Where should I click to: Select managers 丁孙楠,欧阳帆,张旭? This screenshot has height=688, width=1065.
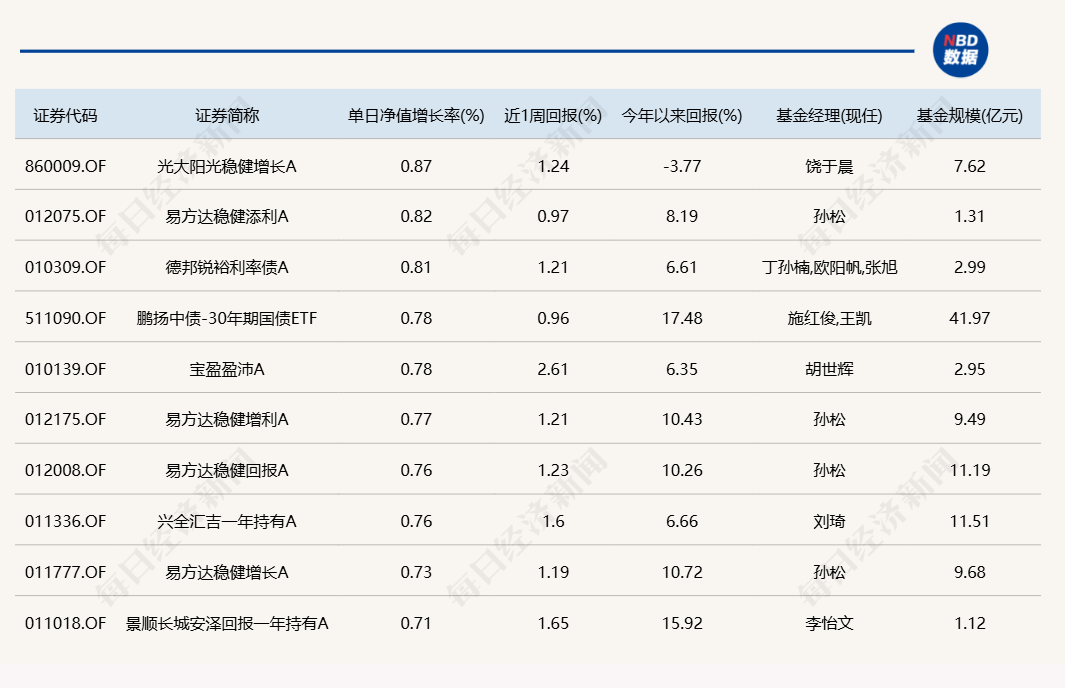click(x=829, y=268)
